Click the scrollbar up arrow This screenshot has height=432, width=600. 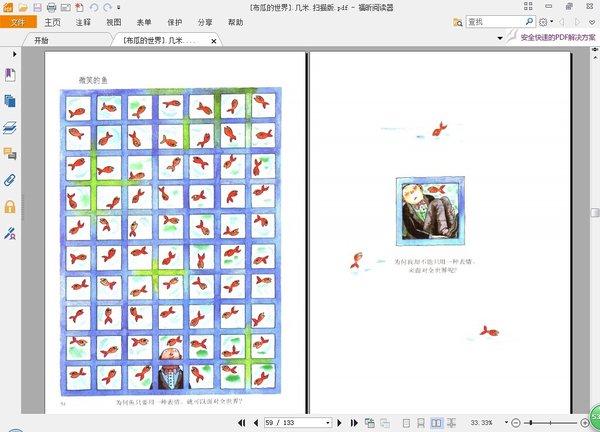[595, 57]
